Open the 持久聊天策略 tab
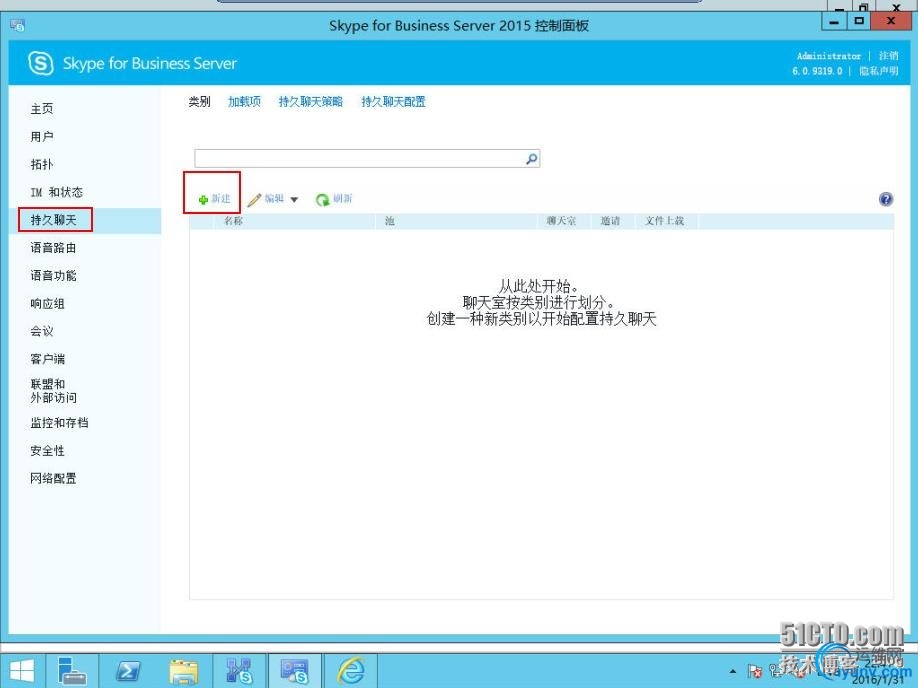This screenshot has width=918, height=688. (x=310, y=102)
